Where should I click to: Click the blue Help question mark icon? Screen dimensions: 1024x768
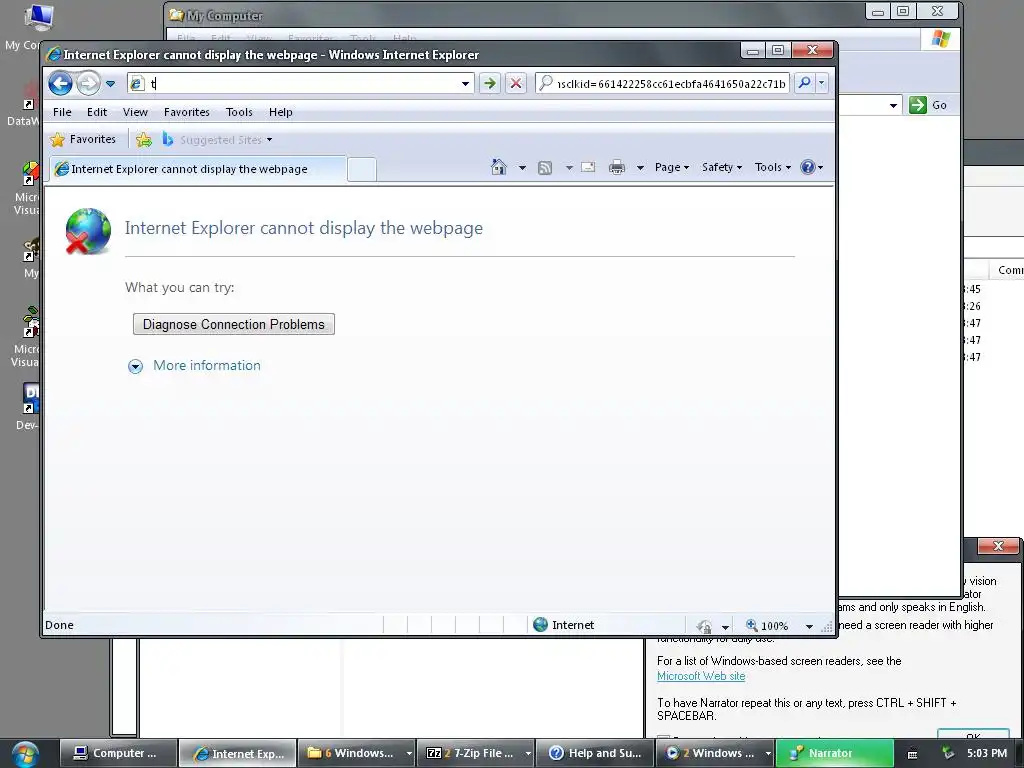pyautogui.click(x=808, y=167)
